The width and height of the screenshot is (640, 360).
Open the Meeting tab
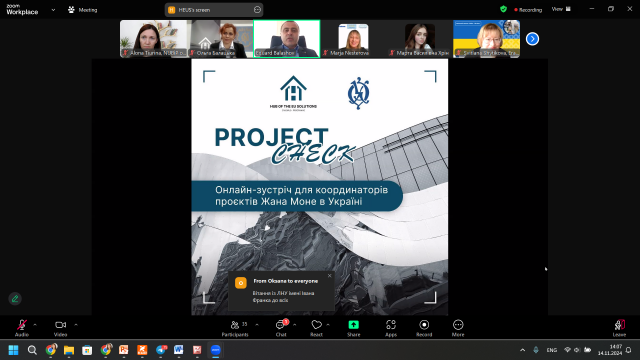83,10
